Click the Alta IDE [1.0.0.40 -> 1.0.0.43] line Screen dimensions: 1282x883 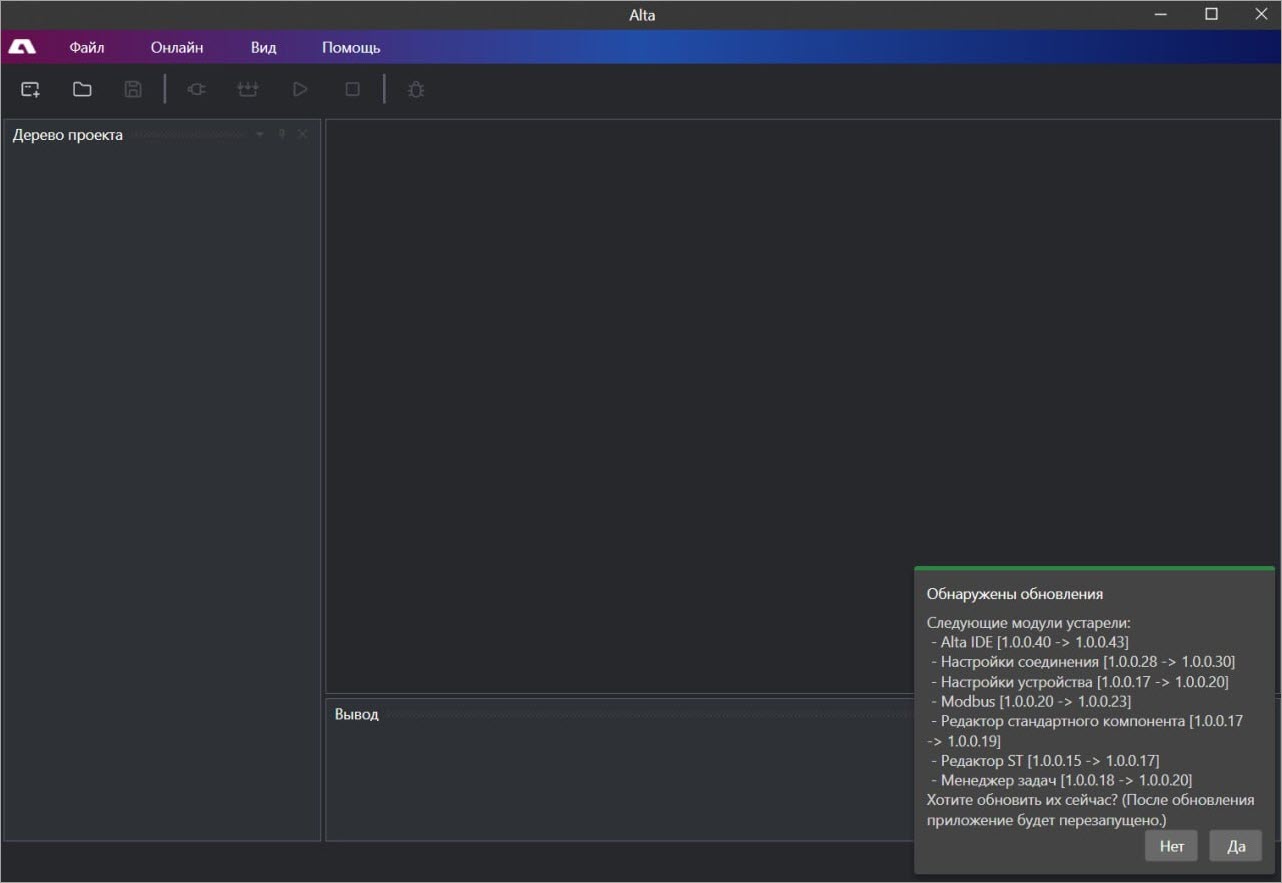coord(1029,642)
